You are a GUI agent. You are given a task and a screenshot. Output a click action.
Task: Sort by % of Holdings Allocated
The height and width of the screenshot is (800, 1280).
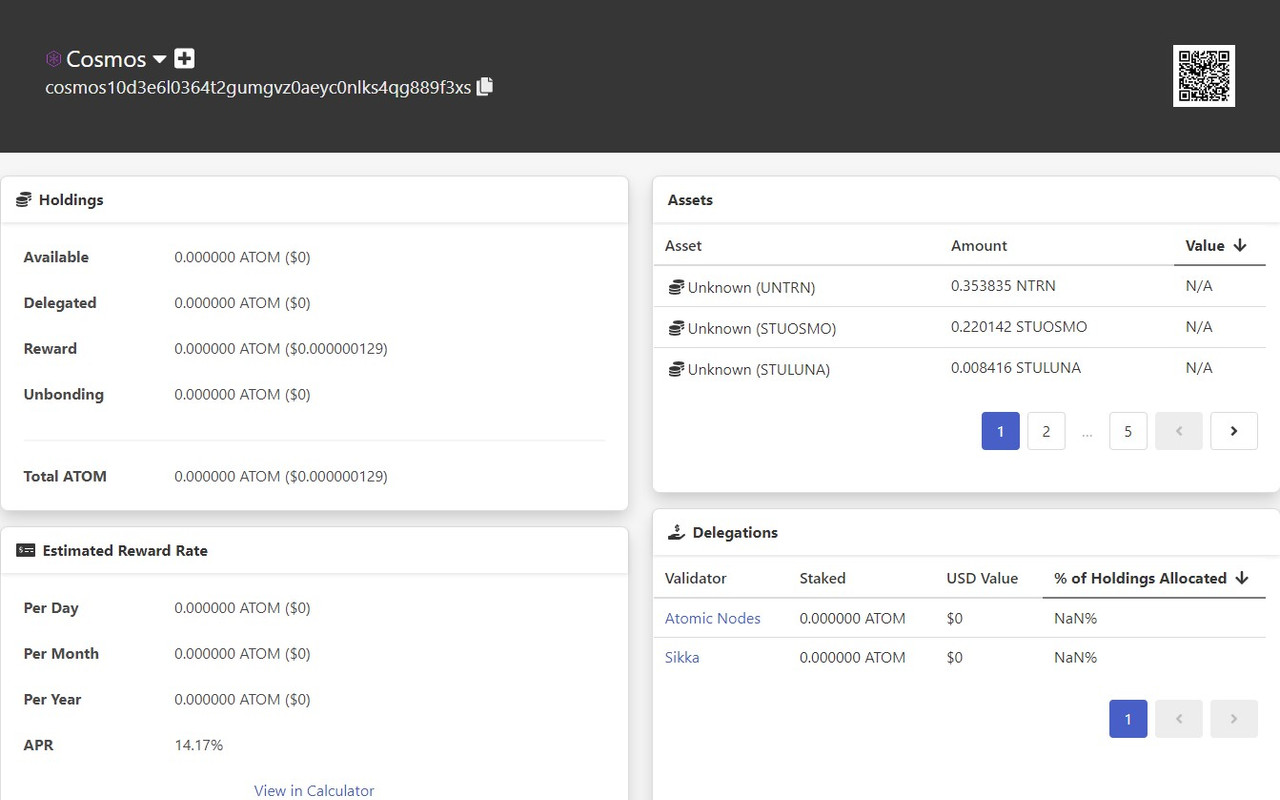click(1152, 579)
